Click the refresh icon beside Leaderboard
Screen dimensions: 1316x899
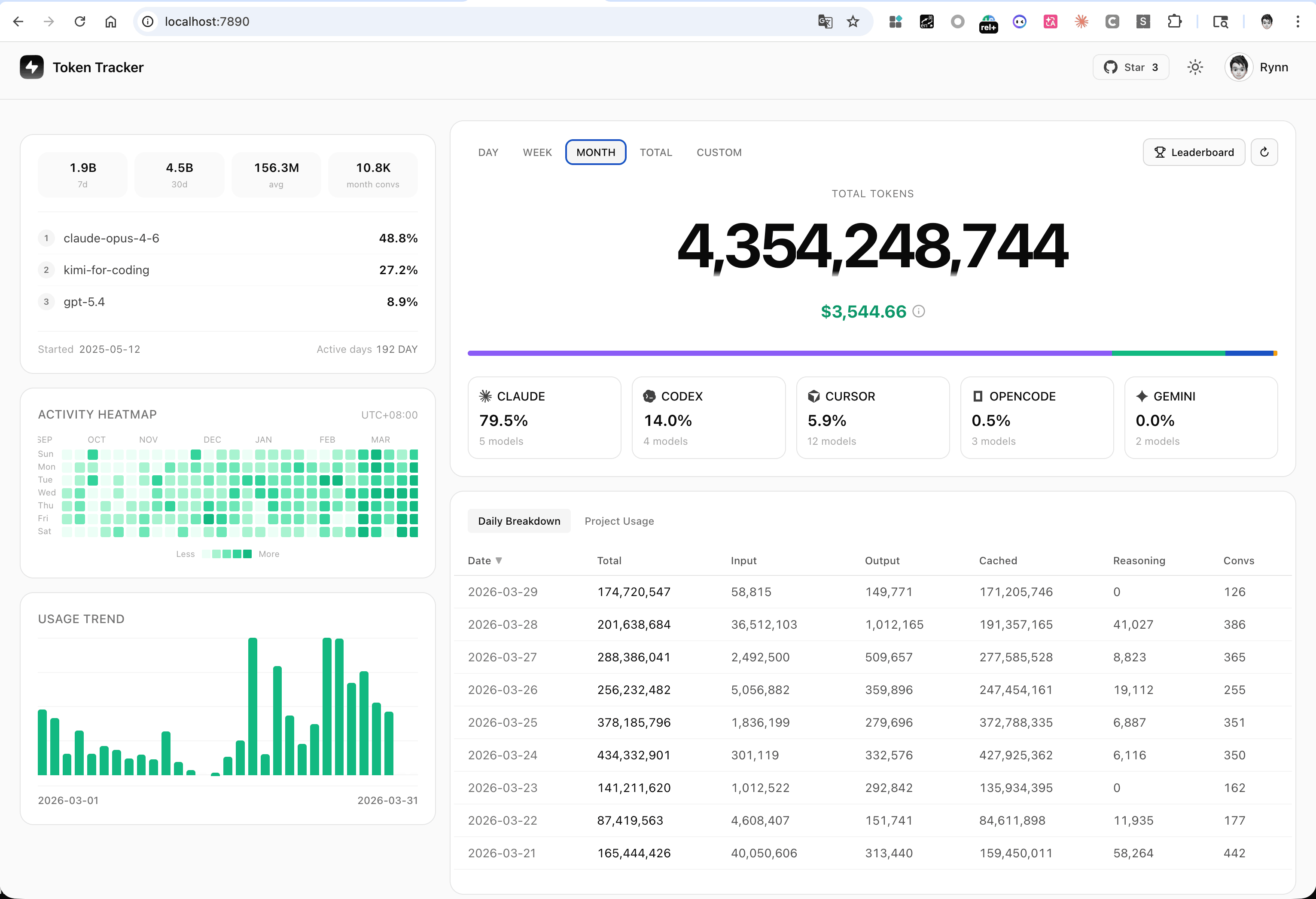(x=1264, y=152)
